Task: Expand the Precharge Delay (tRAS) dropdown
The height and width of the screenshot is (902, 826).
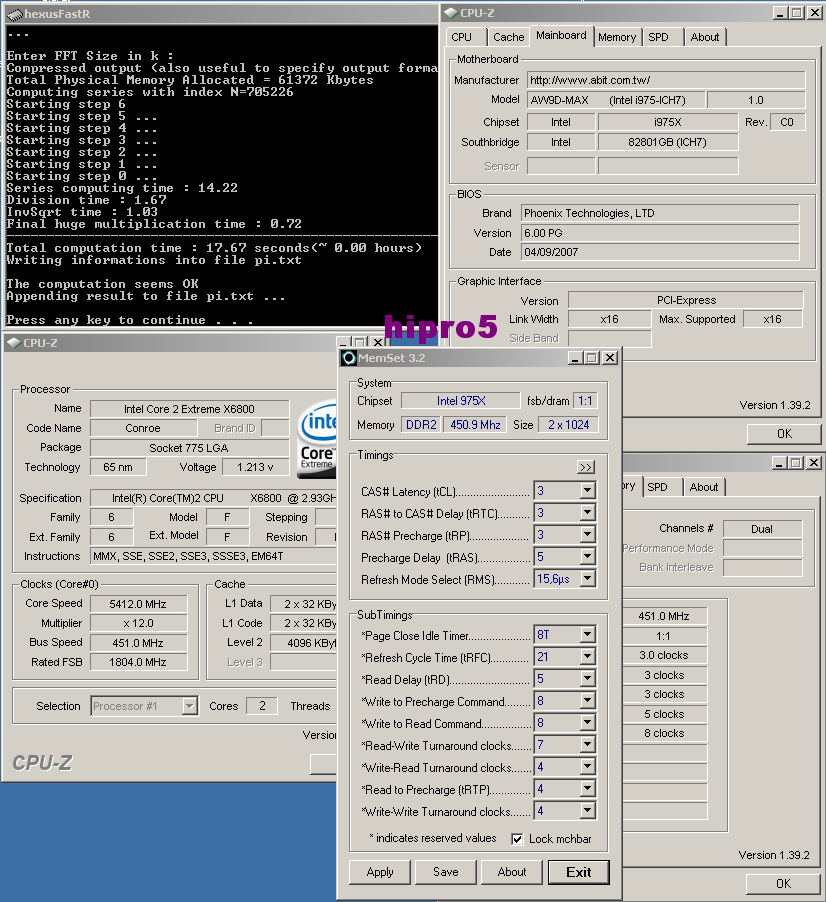Action: tap(587, 556)
